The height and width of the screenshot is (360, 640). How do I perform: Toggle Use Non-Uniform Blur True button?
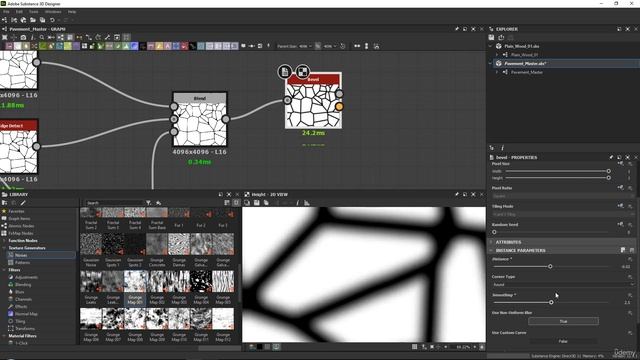[563, 321]
